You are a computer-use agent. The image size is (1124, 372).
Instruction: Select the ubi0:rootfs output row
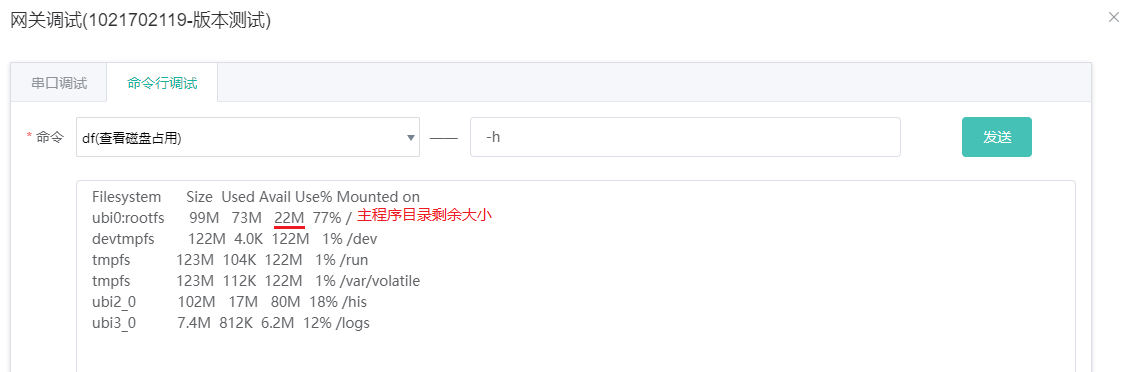click(222, 217)
